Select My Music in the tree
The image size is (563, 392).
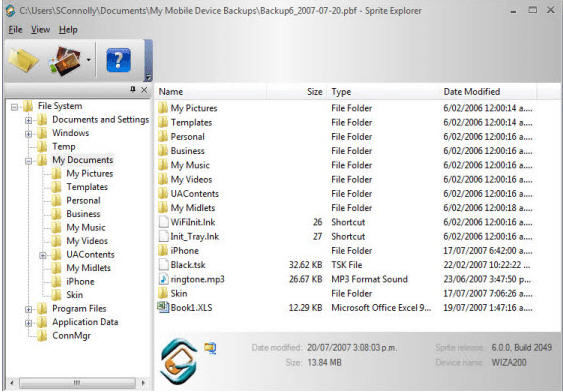(x=86, y=228)
